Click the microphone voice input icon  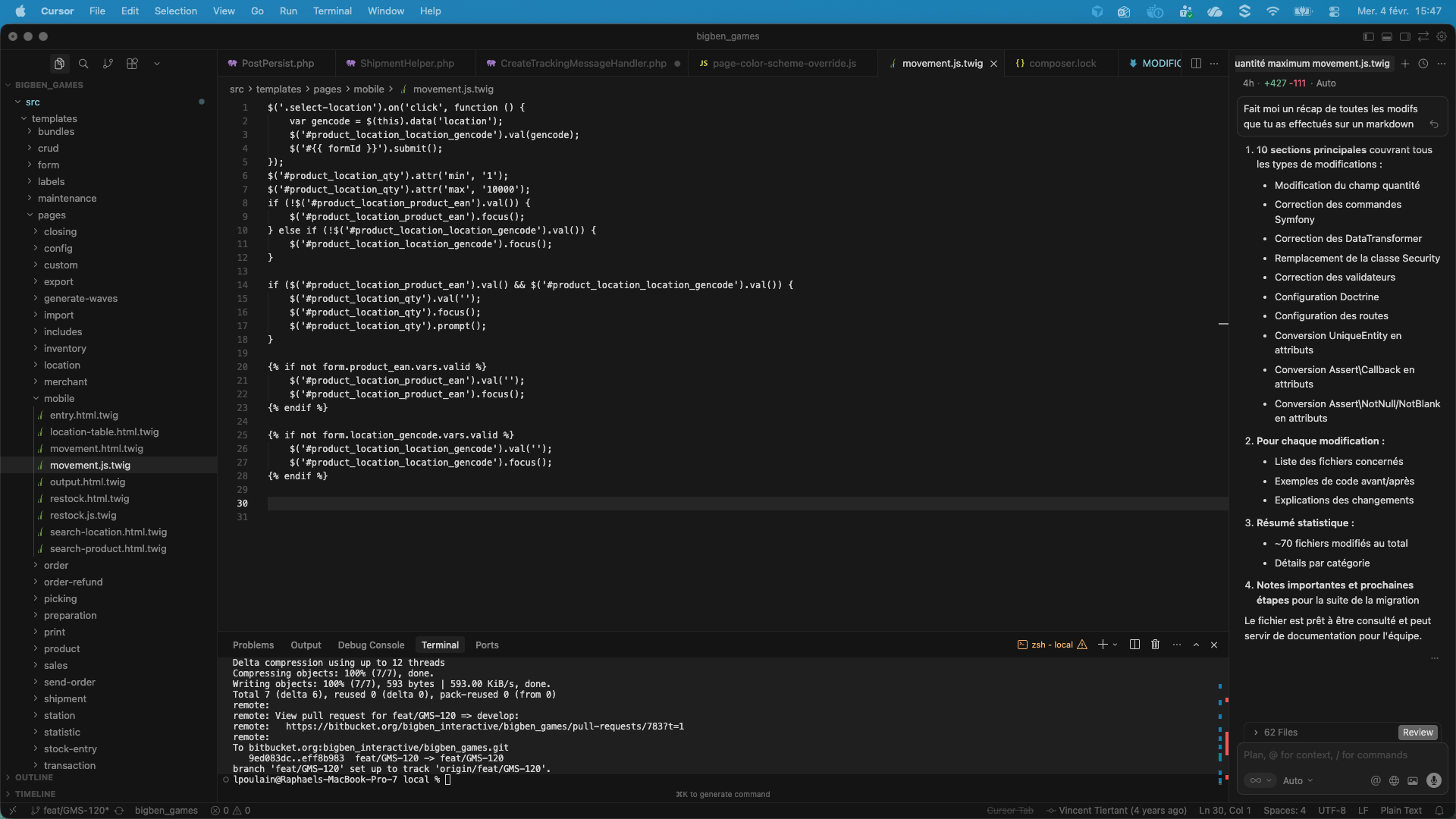point(1433,780)
